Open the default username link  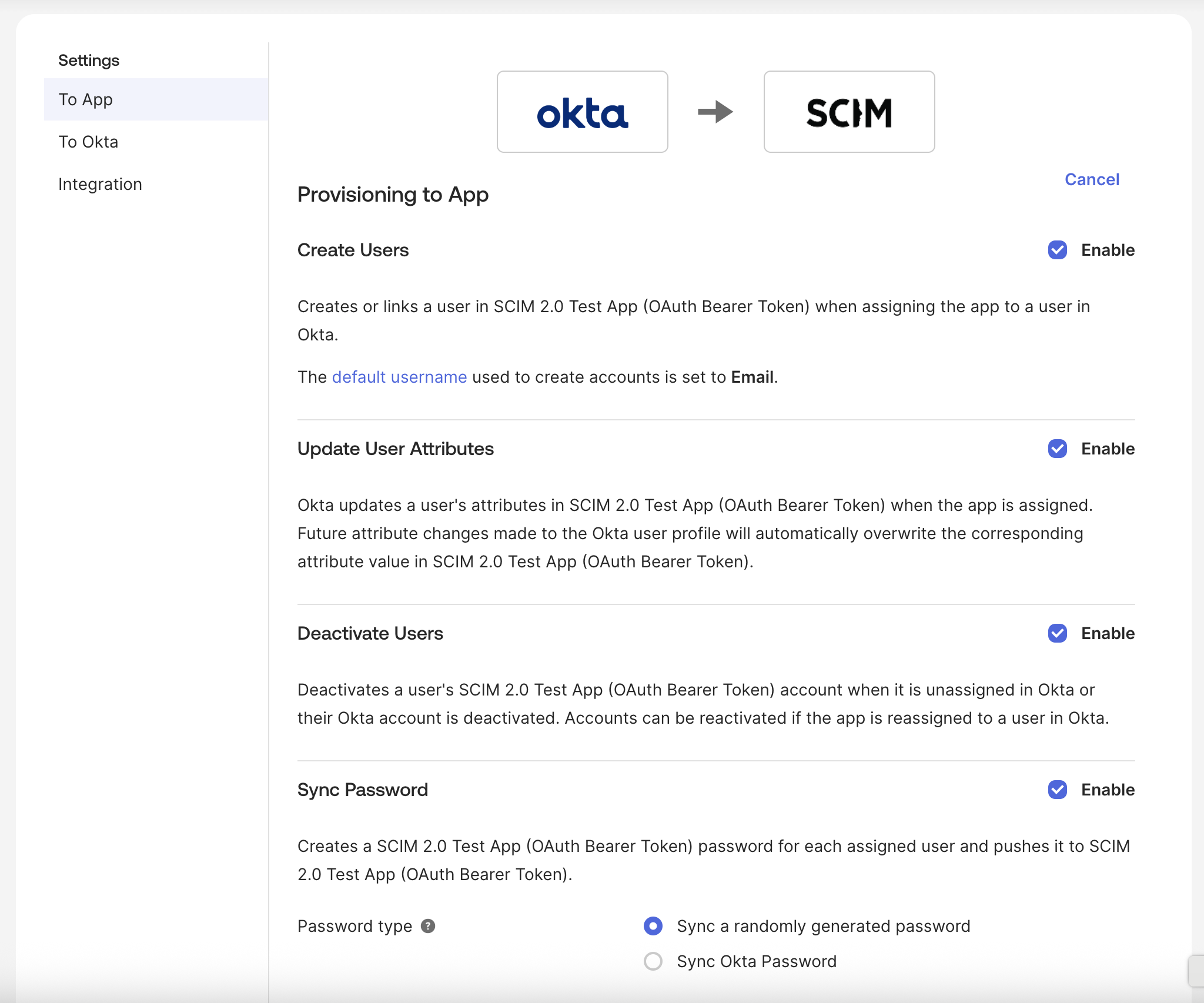pyautogui.click(x=399, y=377)
